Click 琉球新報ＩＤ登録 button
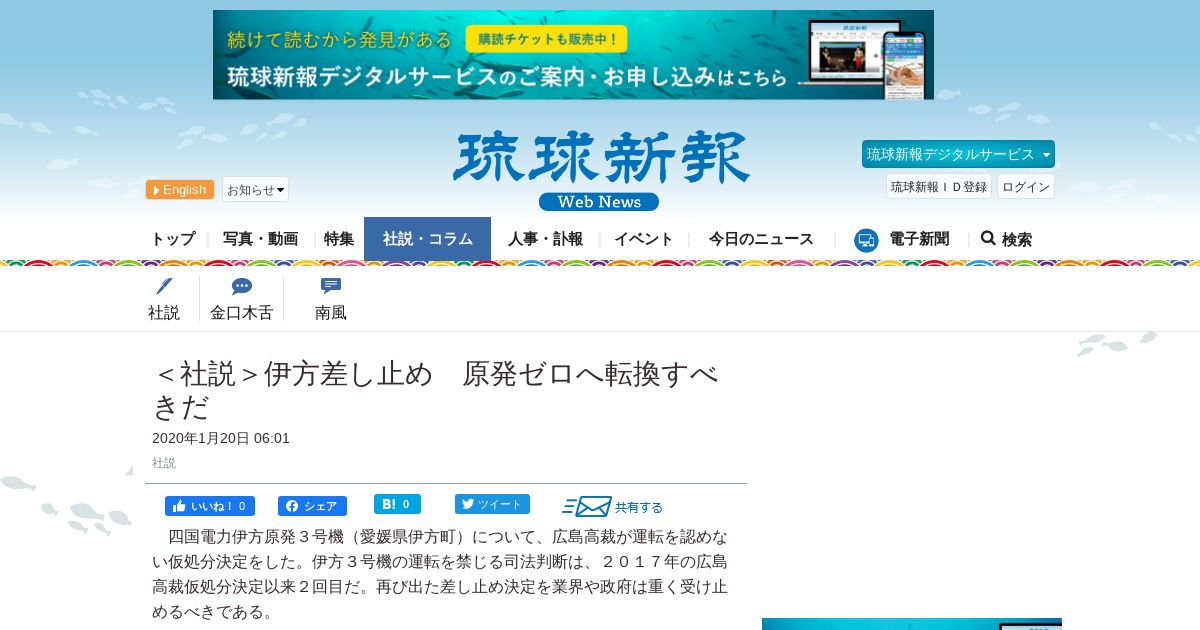The image size is (1200, 630). [939, 186]
